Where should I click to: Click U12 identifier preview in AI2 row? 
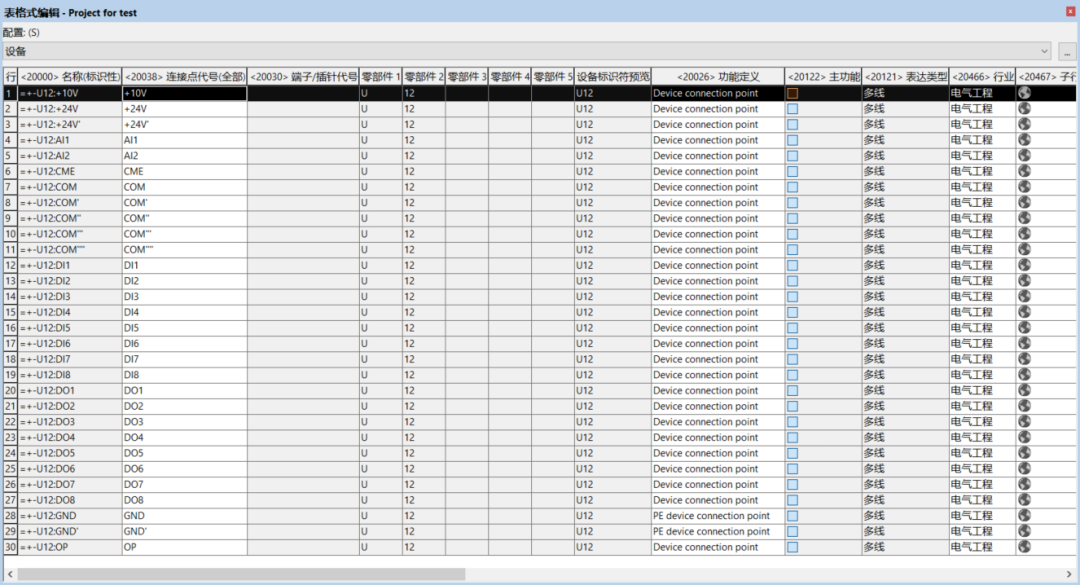point(612,156)
